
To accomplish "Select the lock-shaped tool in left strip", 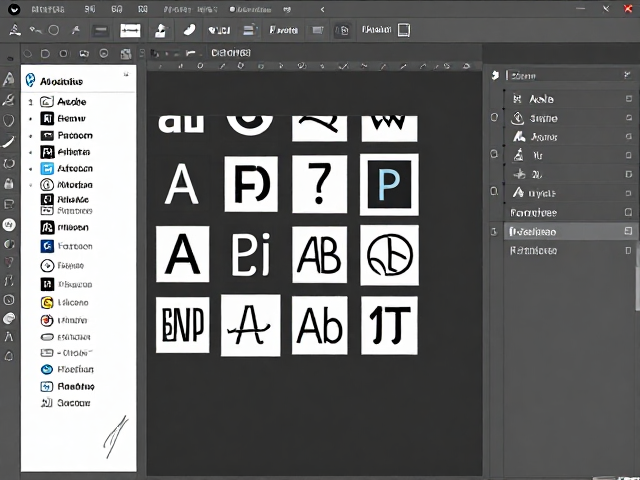I will point(9,183).
